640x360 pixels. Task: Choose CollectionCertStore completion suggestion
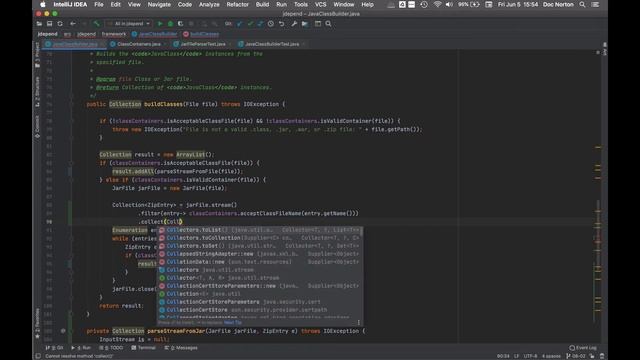tap(260, 310)
